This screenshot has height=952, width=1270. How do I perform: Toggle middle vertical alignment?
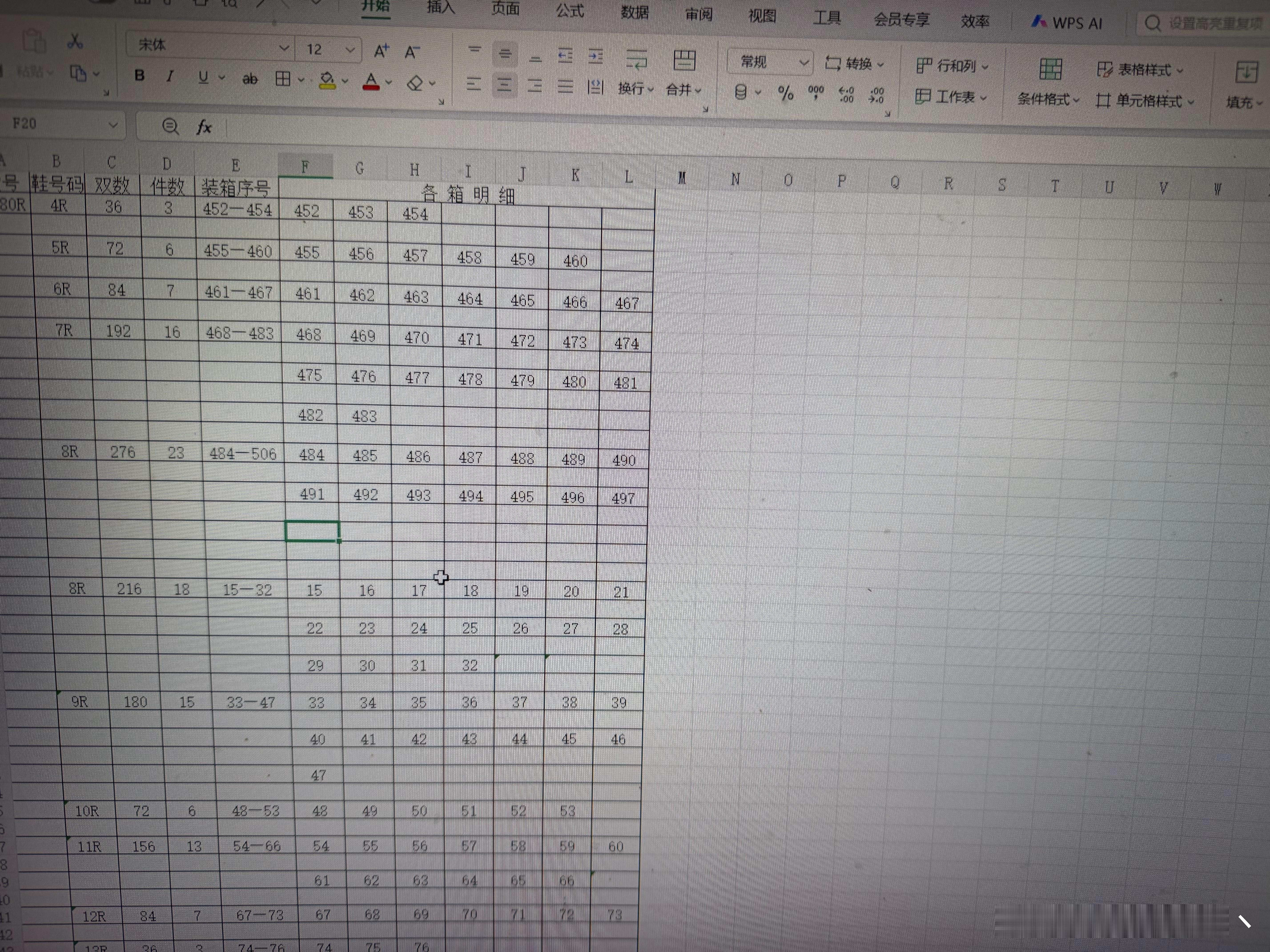(505, 53)
